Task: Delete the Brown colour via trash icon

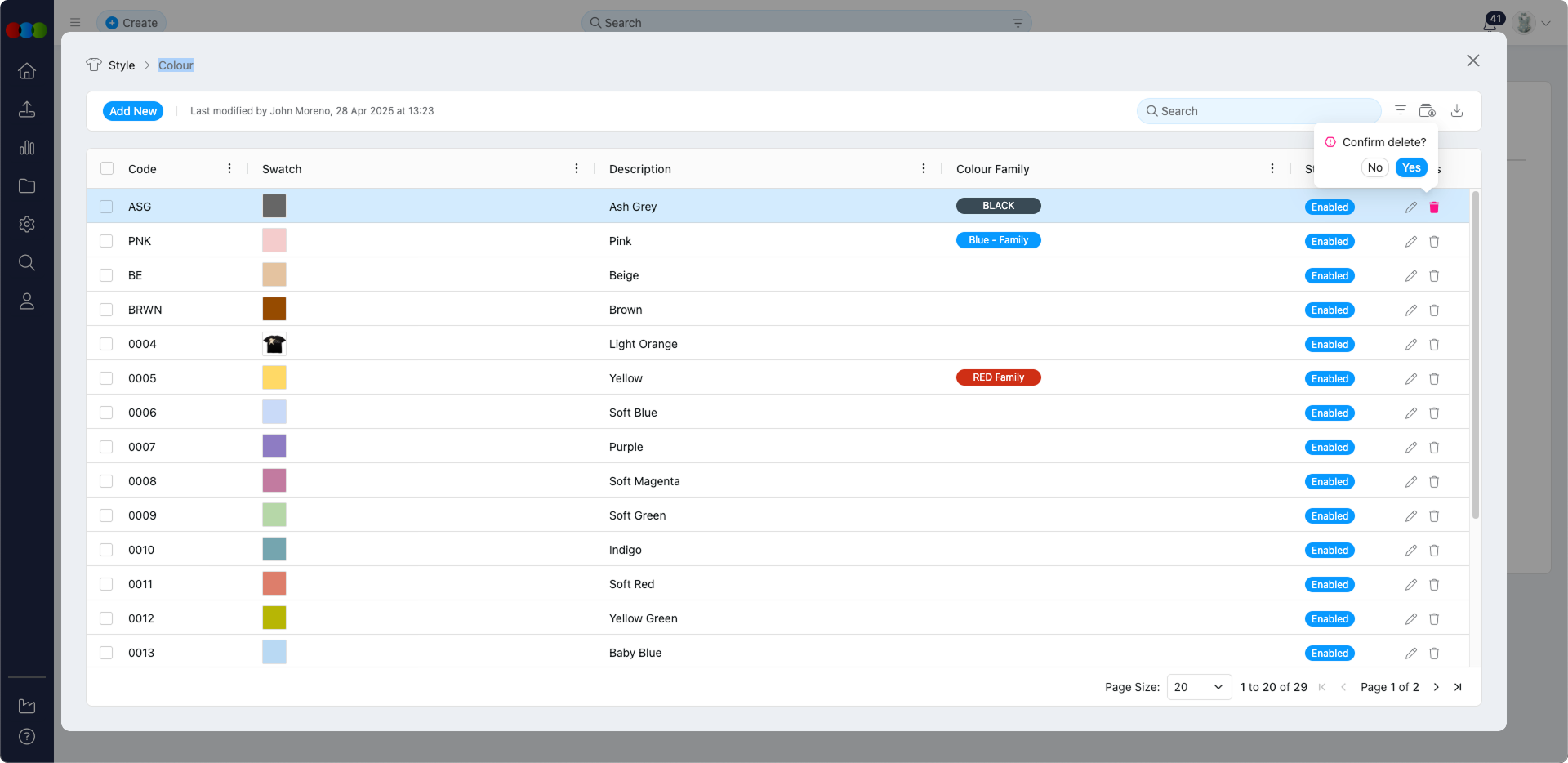Action: 1433,310
